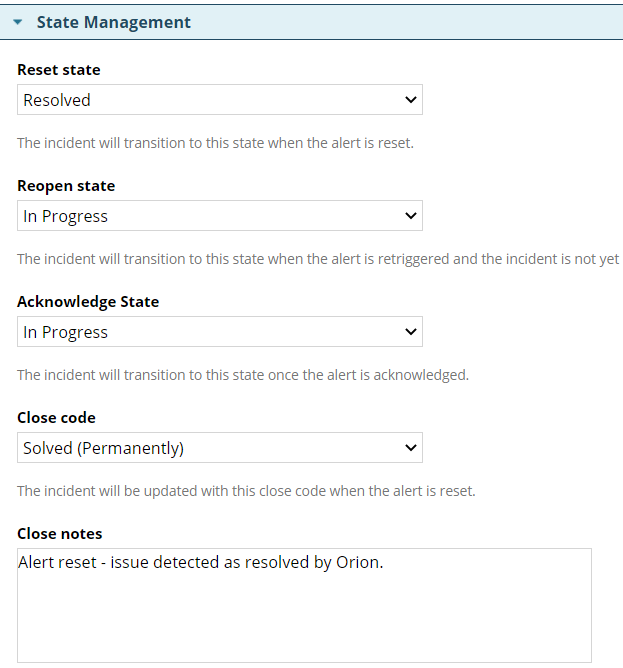This screenshot has height=668, width=623.
Task: Click the chevron arrow of Reopen state
Action: [x=410, y=216]
